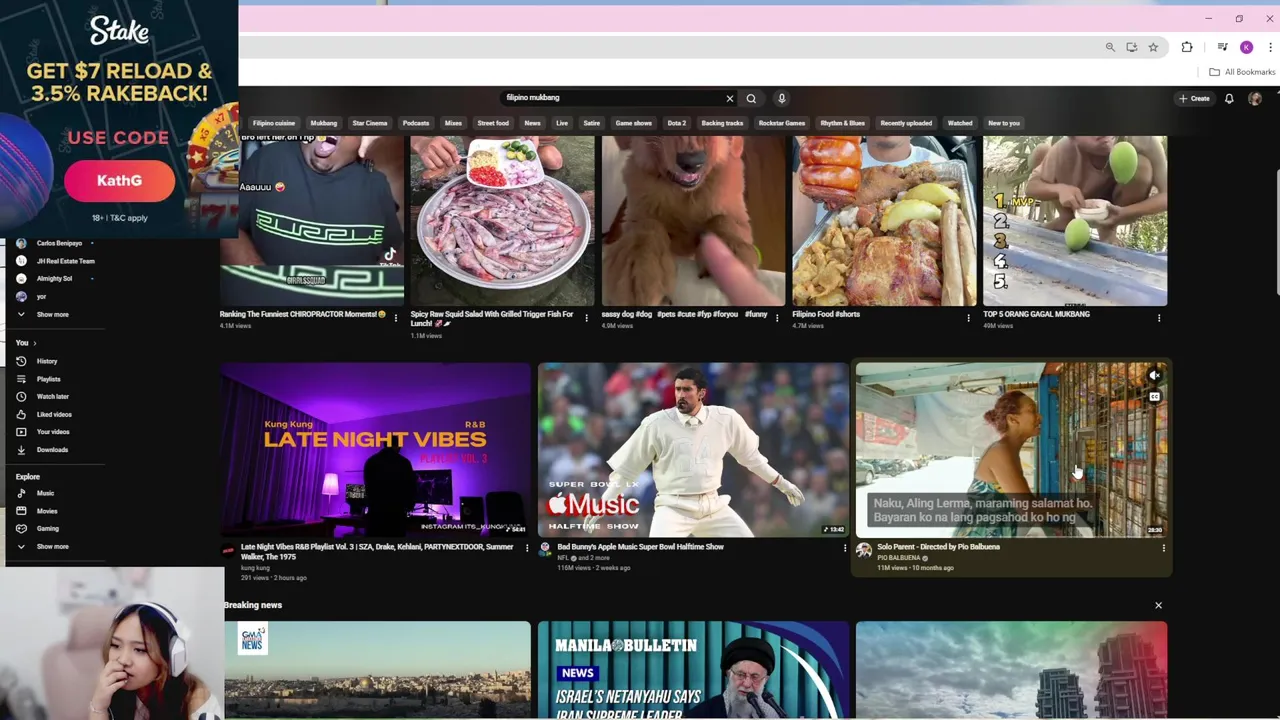Expand Show more under Explore section
Viewport: 1280px width, 720px height.
click(52, 546)
